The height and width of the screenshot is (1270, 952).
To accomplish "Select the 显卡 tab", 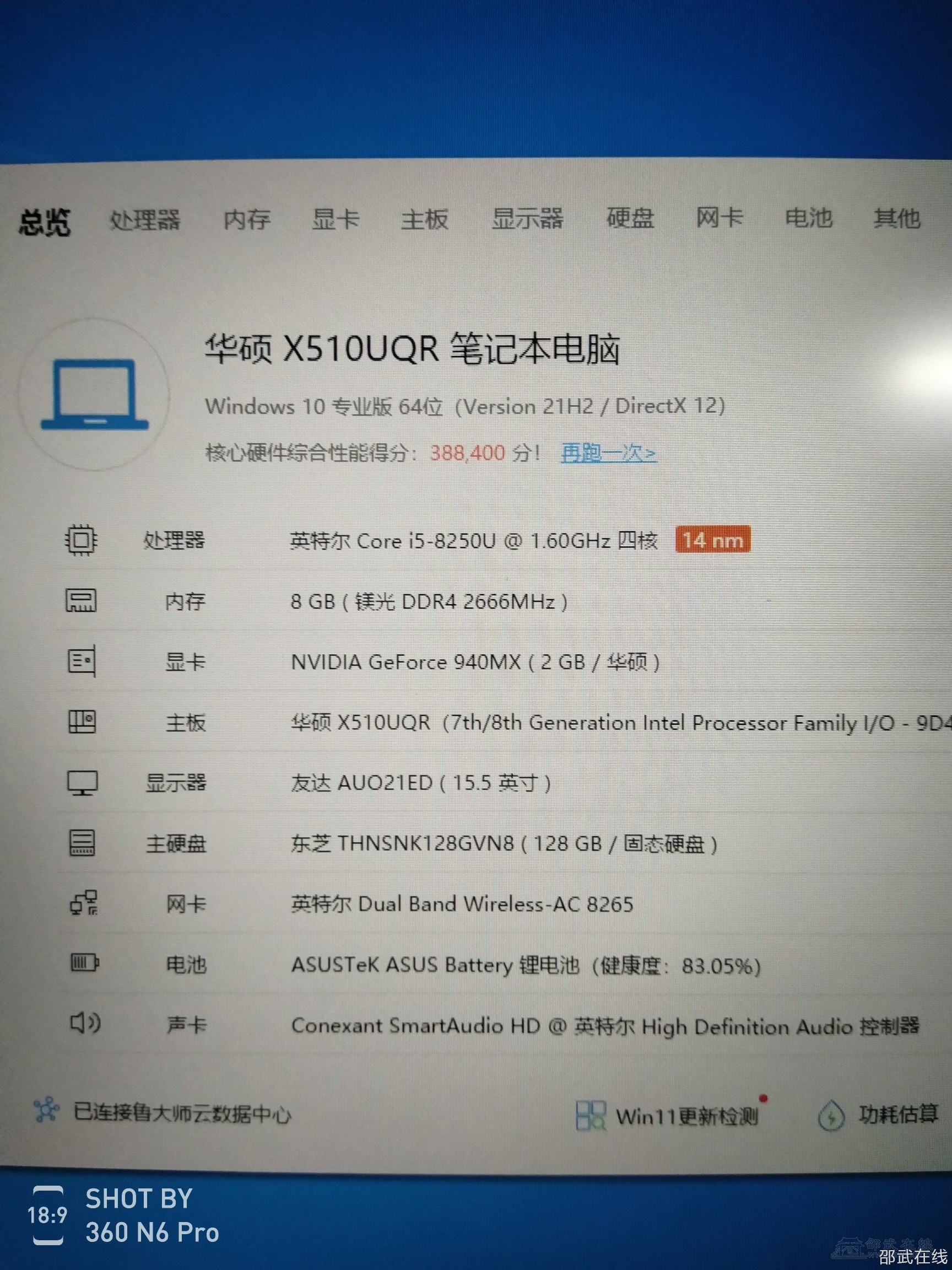I will pos(336,219).
